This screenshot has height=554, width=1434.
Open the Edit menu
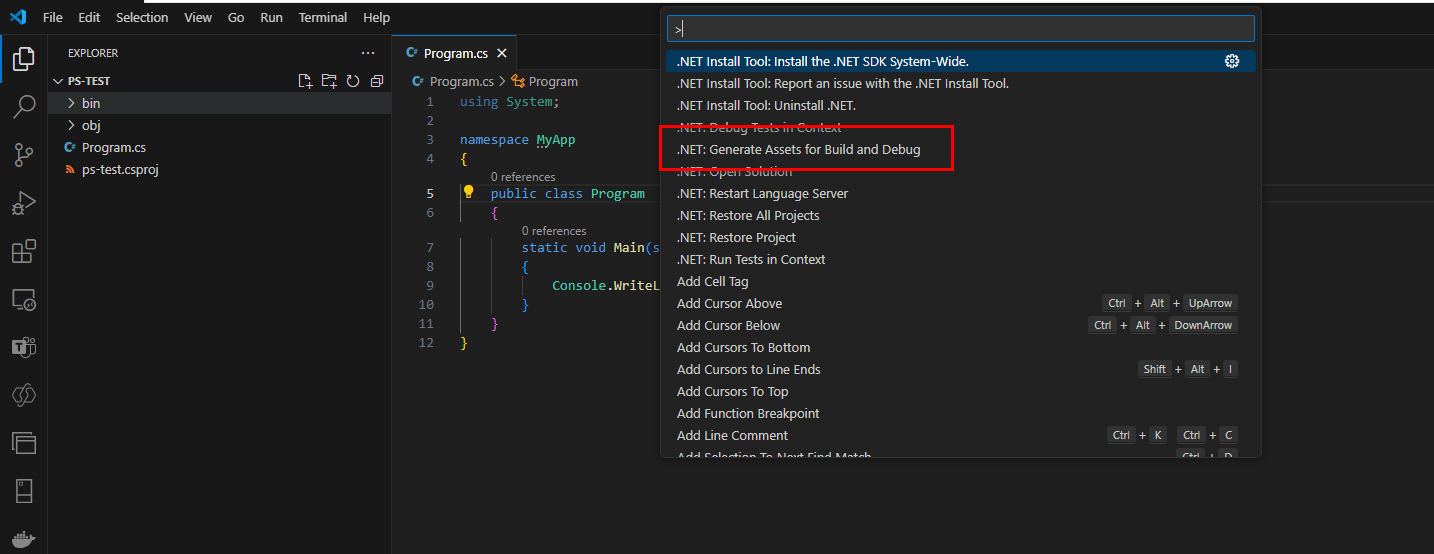pyautogui.click(x=89, y=17)
